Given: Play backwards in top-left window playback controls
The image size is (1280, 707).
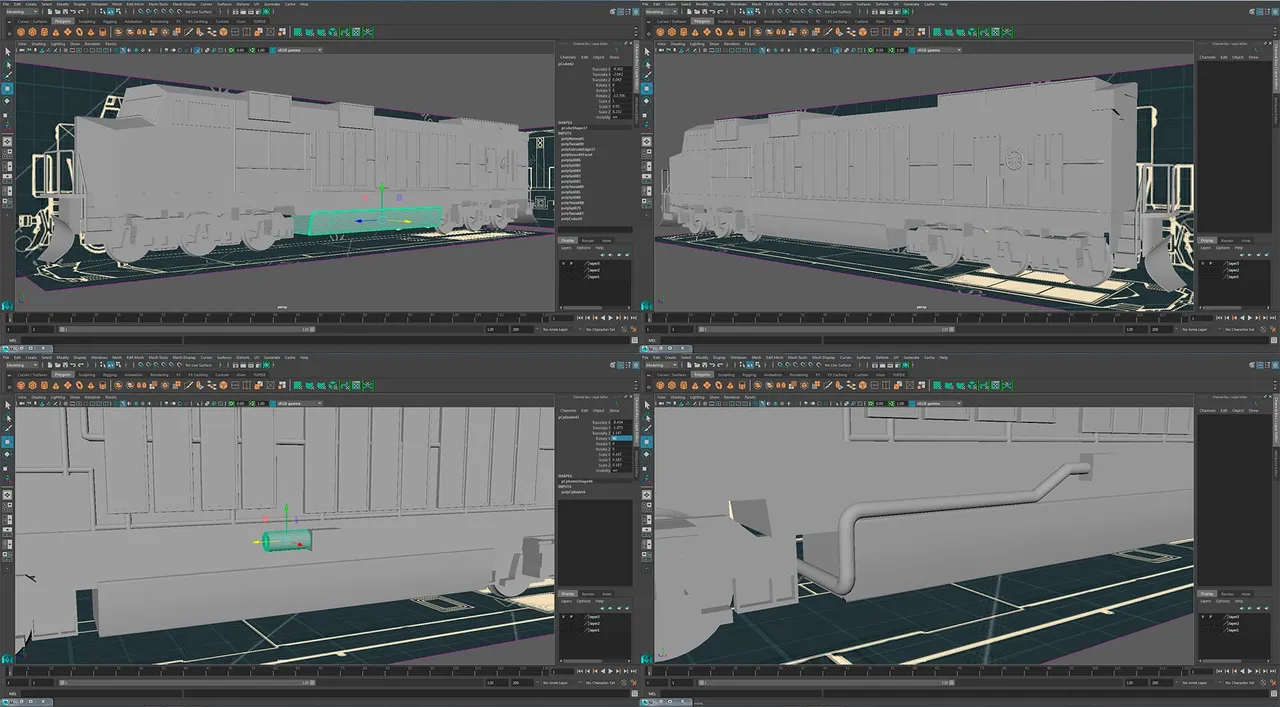Looking at the screenshot, I should pos(603,318).
